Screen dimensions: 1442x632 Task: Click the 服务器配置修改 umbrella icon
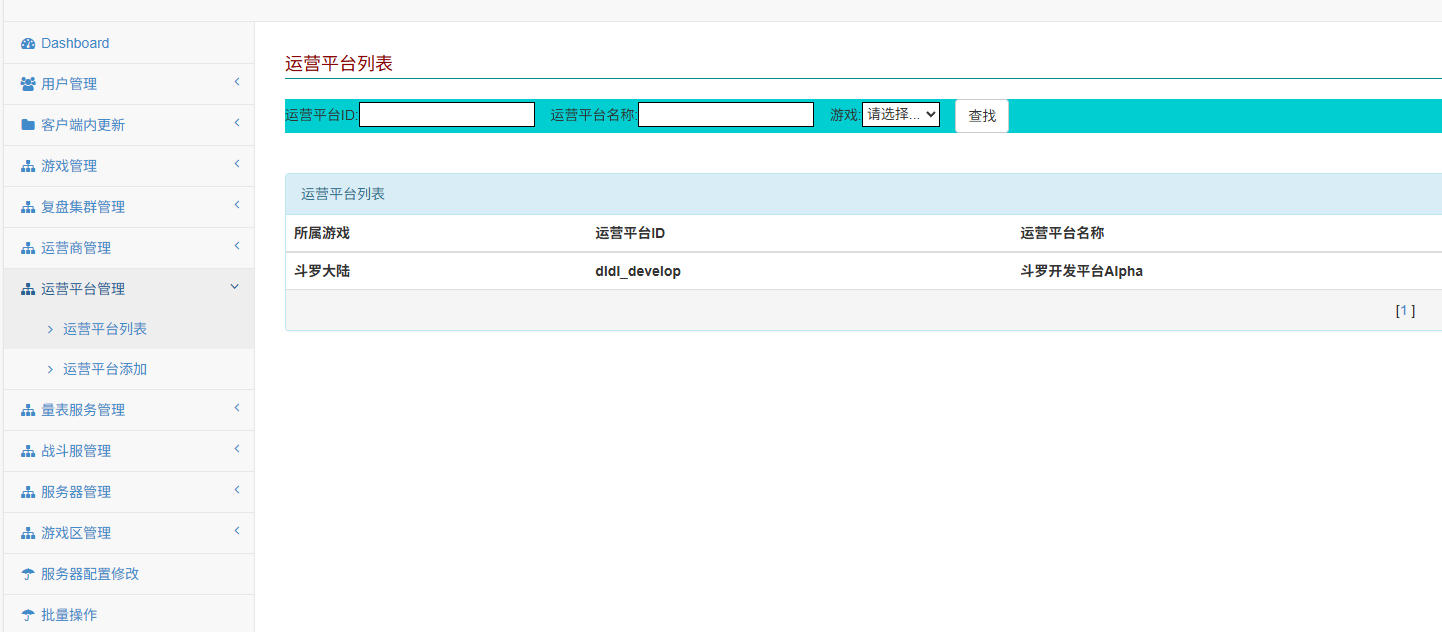[28, 575]
